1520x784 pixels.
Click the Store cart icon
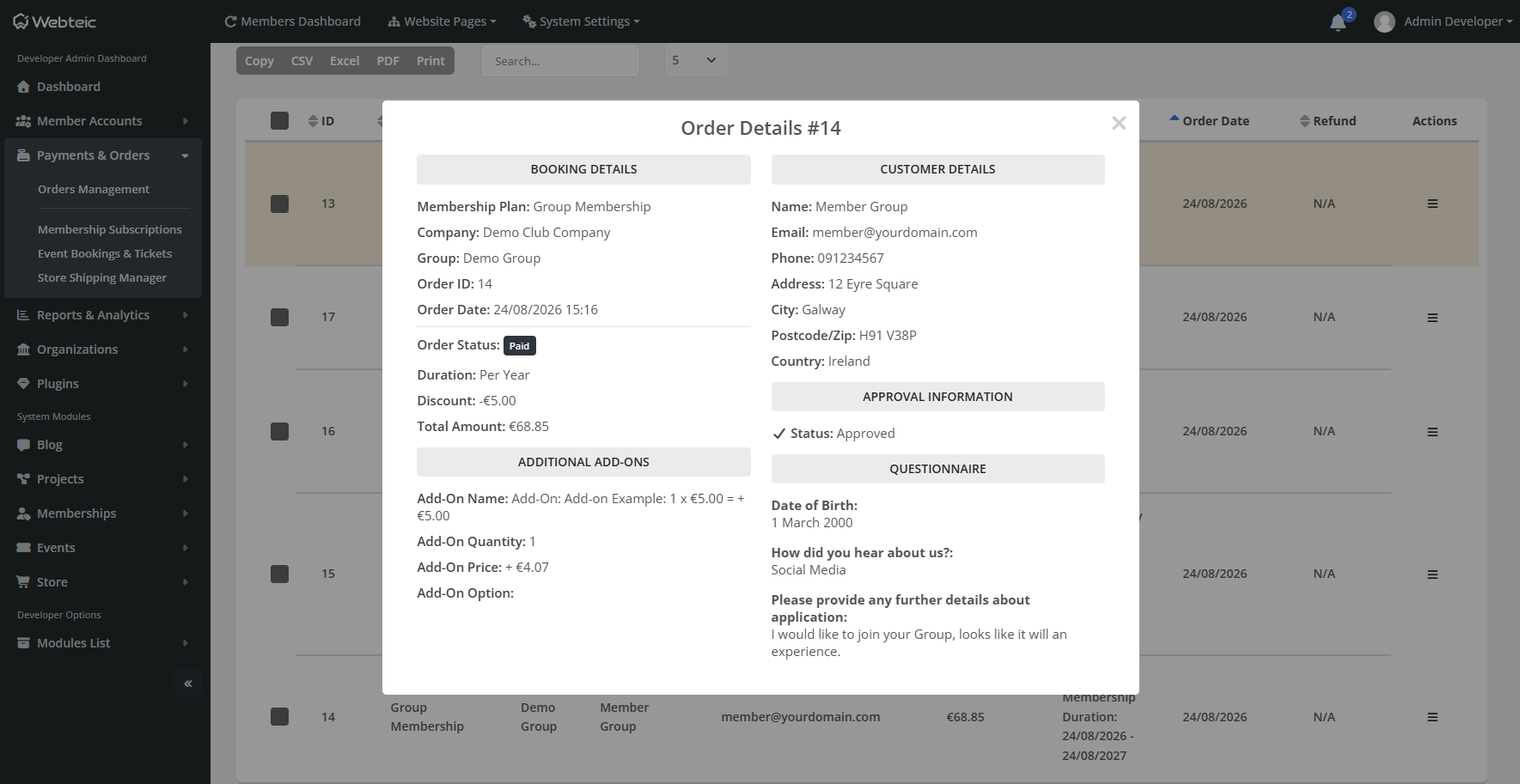24,582
